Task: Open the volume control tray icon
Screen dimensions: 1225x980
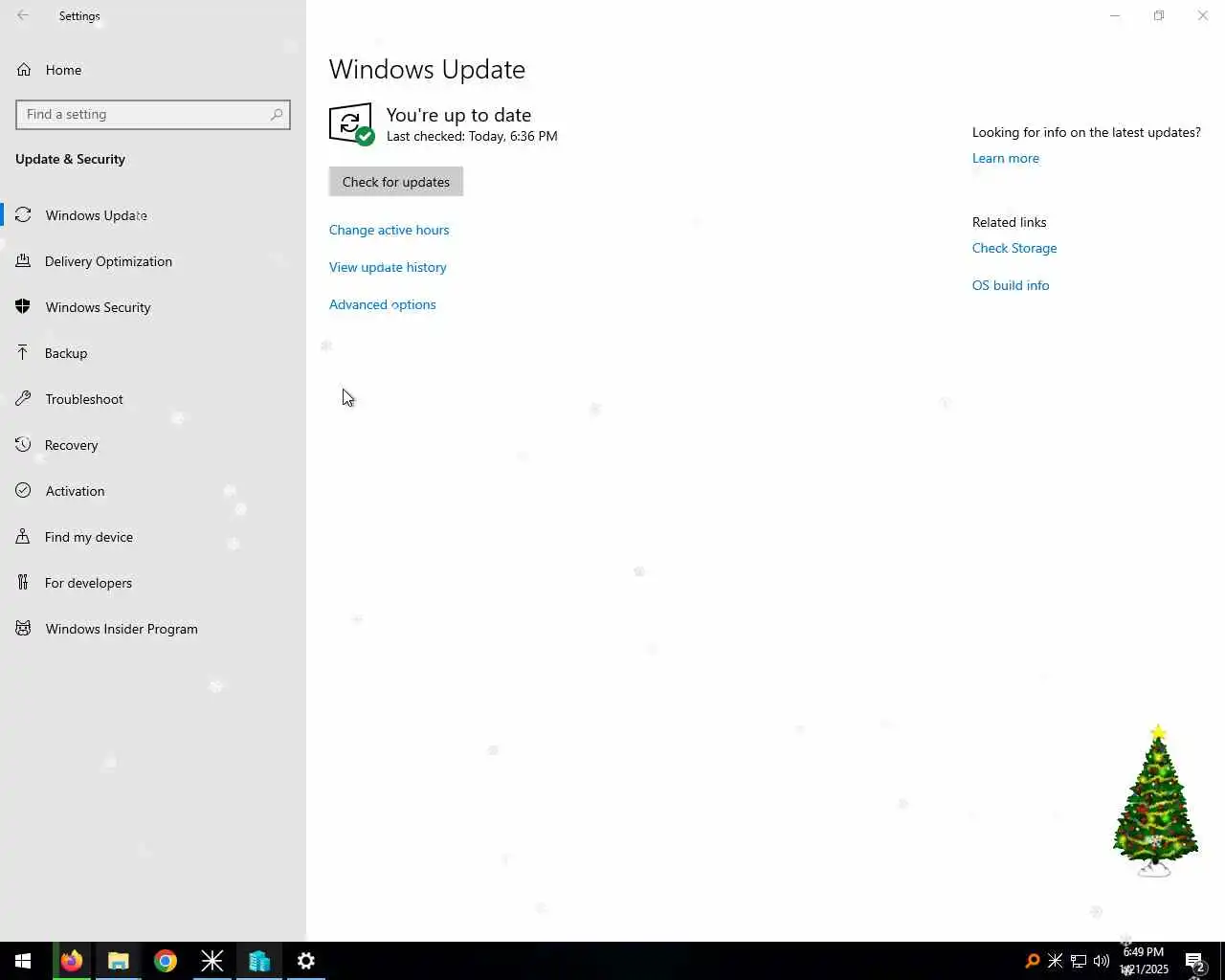Action: (x=1102, y=961)
